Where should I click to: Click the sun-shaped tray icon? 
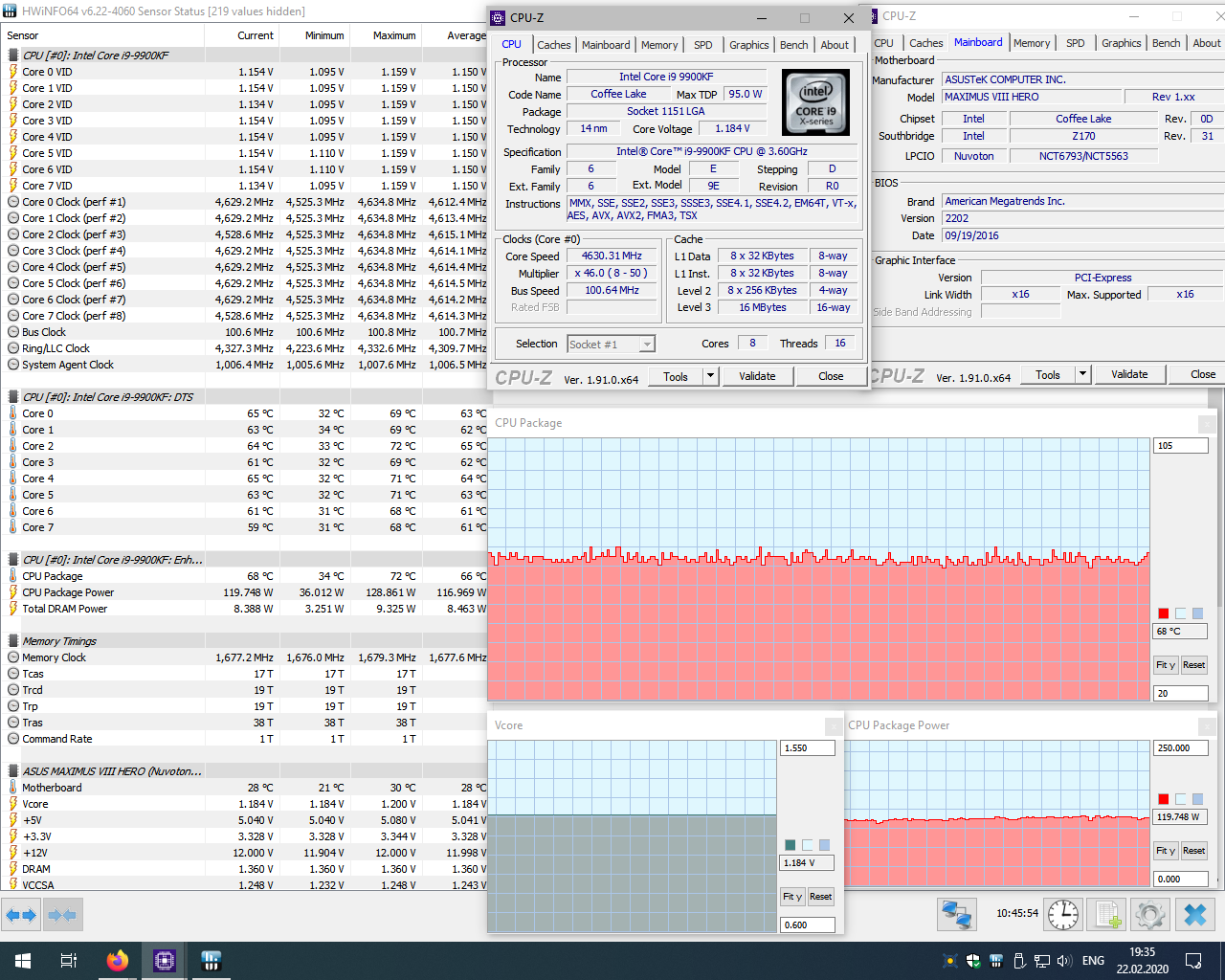coord(949,961)
